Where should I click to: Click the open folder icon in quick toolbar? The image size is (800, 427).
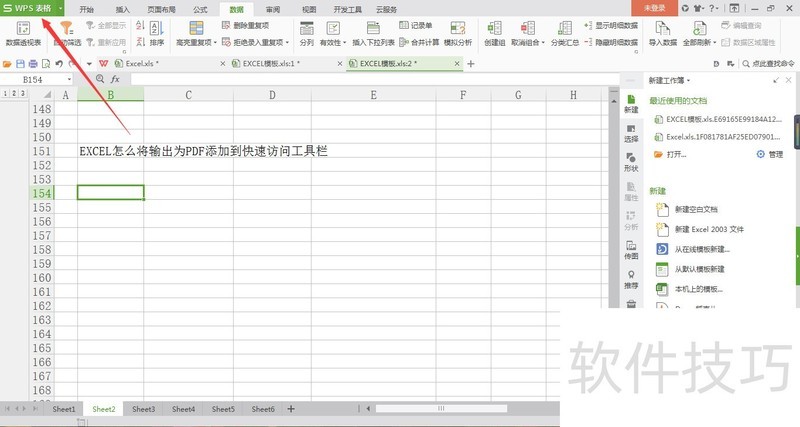[7, 64]
